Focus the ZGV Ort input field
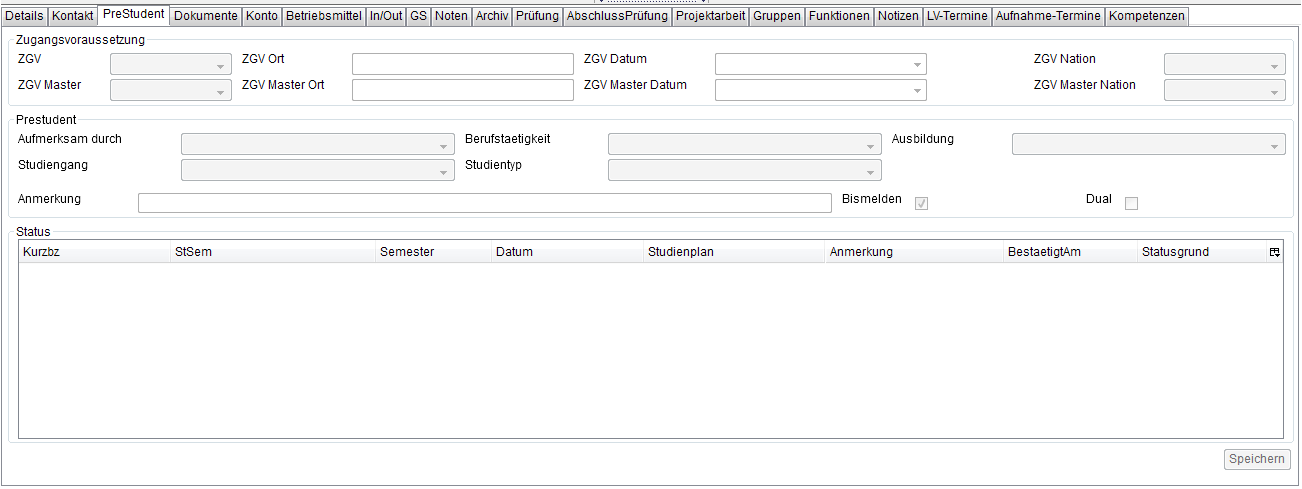1302x489 pixels. (x=462, y=65)
